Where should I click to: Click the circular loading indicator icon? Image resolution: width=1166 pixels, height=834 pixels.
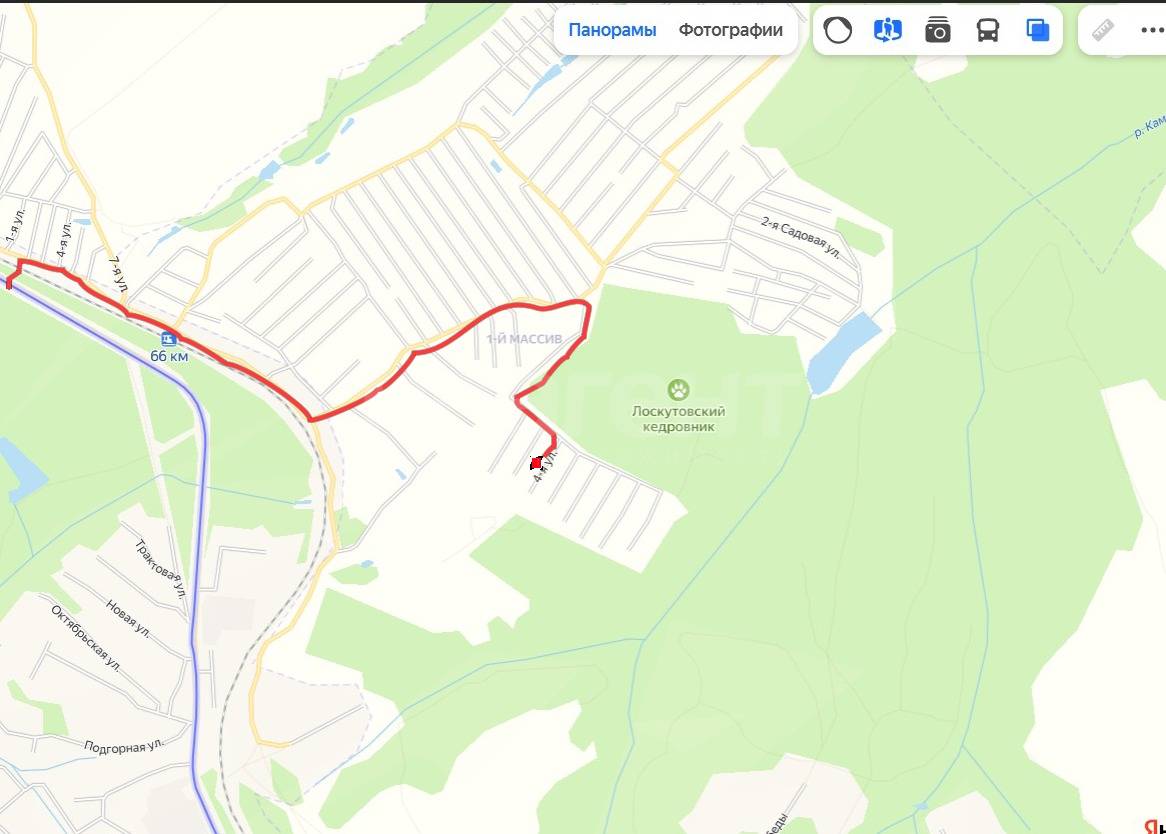click(x=837, y=30)
